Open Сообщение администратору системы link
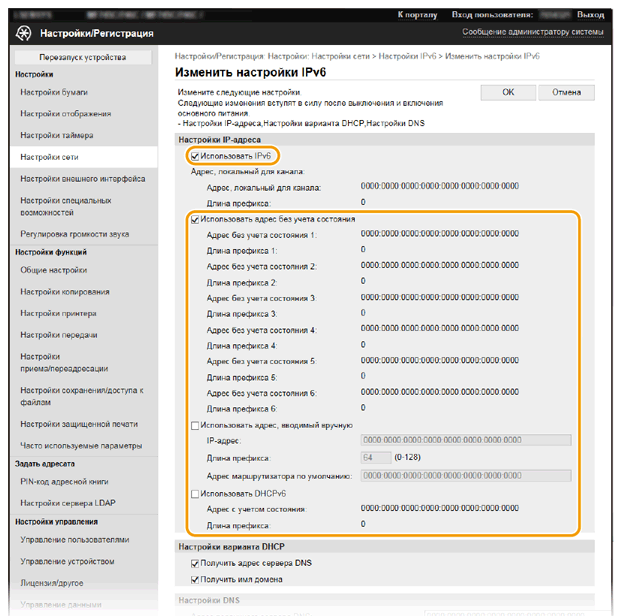The width and height of the screenshot is (621, 616). [532, 32]
